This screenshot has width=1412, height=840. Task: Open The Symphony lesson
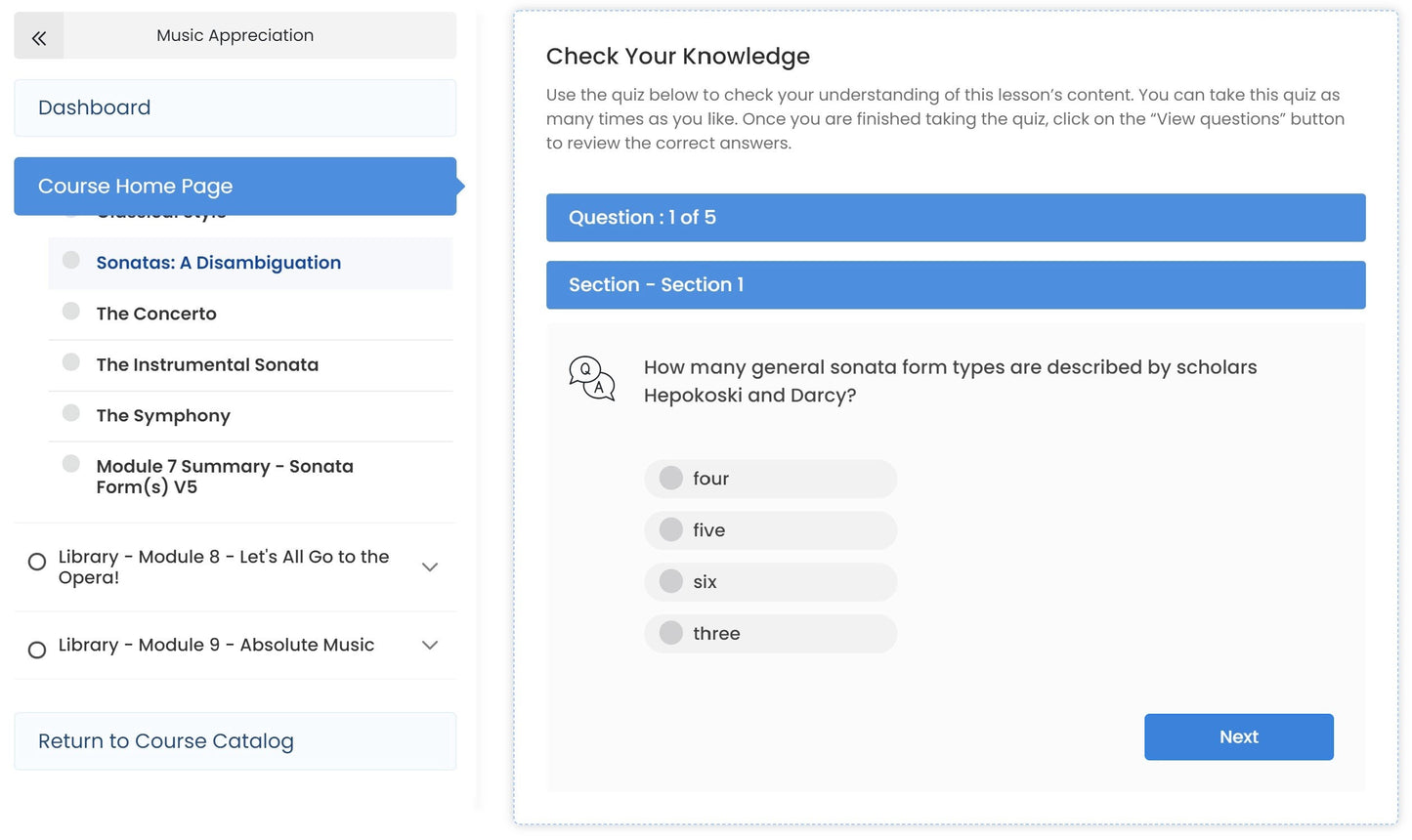(163, 416)
